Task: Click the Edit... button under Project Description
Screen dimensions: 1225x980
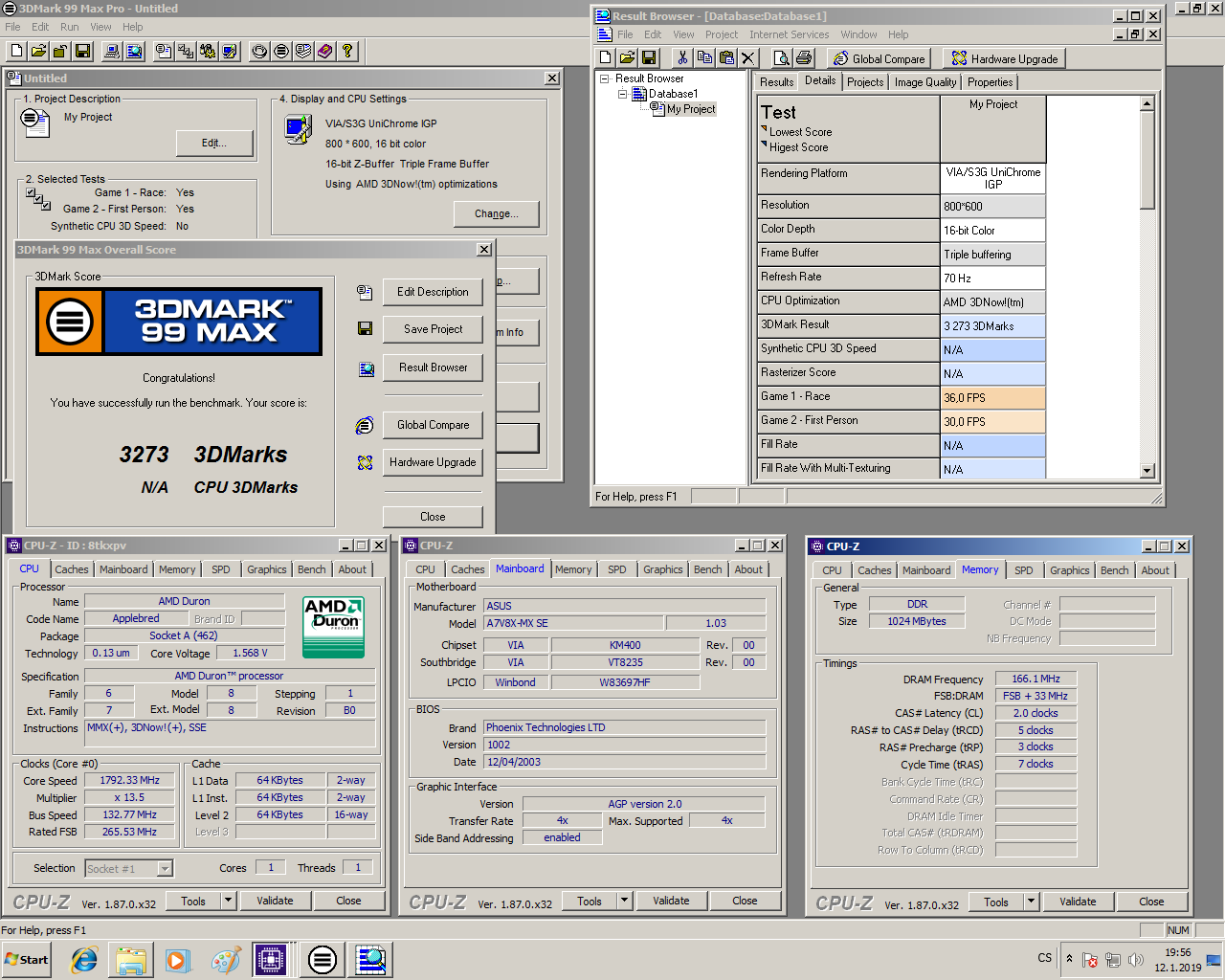Action: click(214, 143)
